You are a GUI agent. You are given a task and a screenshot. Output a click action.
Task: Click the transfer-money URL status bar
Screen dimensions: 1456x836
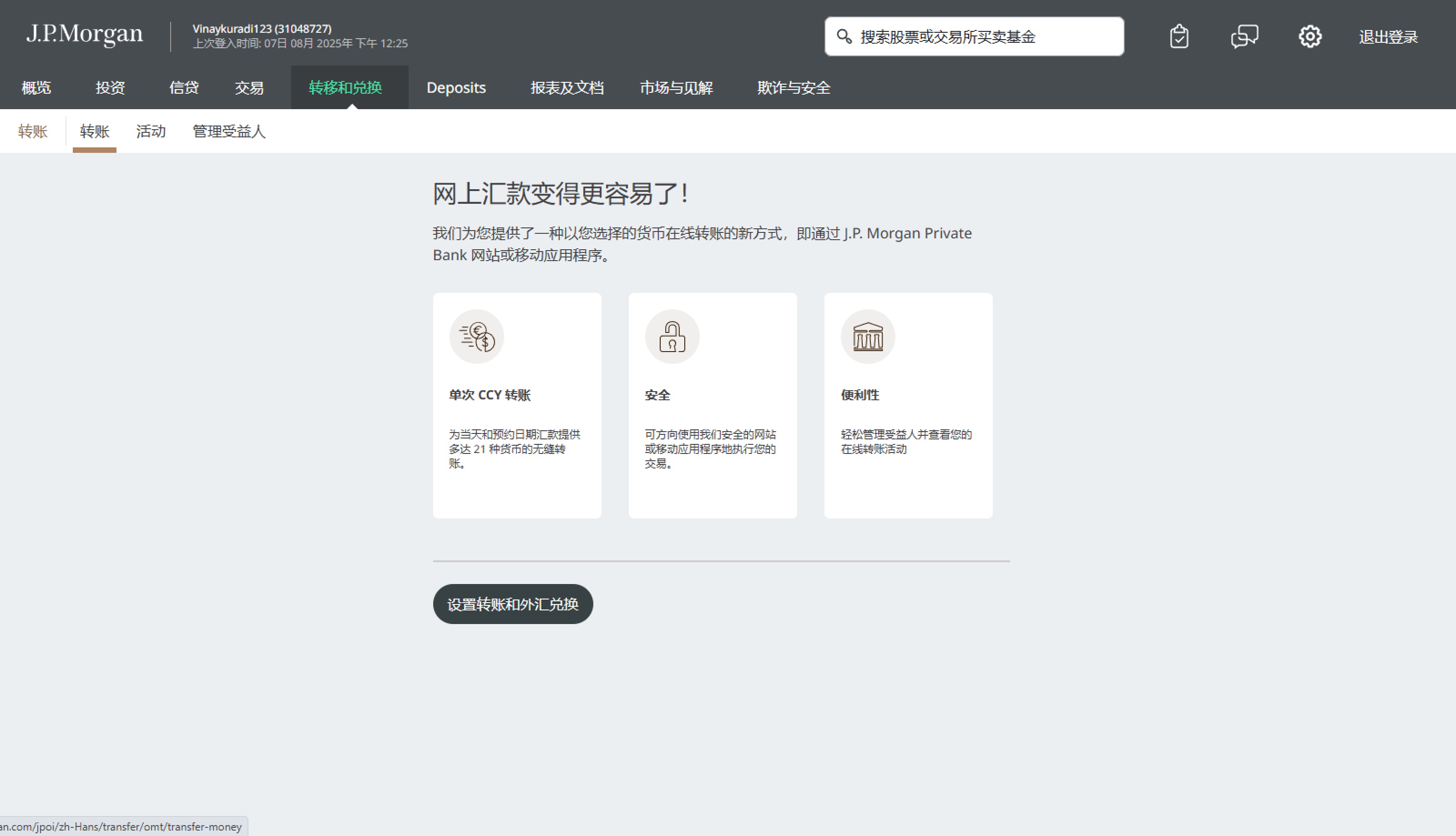coord(123,827)
